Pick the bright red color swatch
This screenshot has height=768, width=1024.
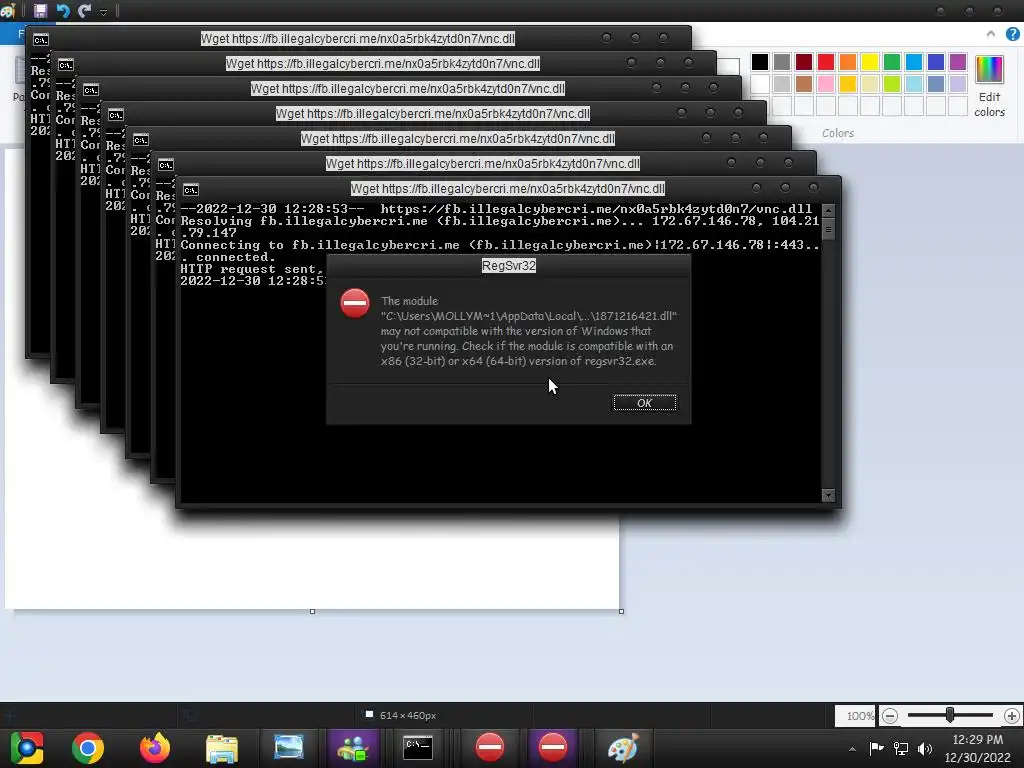(826, 61)
